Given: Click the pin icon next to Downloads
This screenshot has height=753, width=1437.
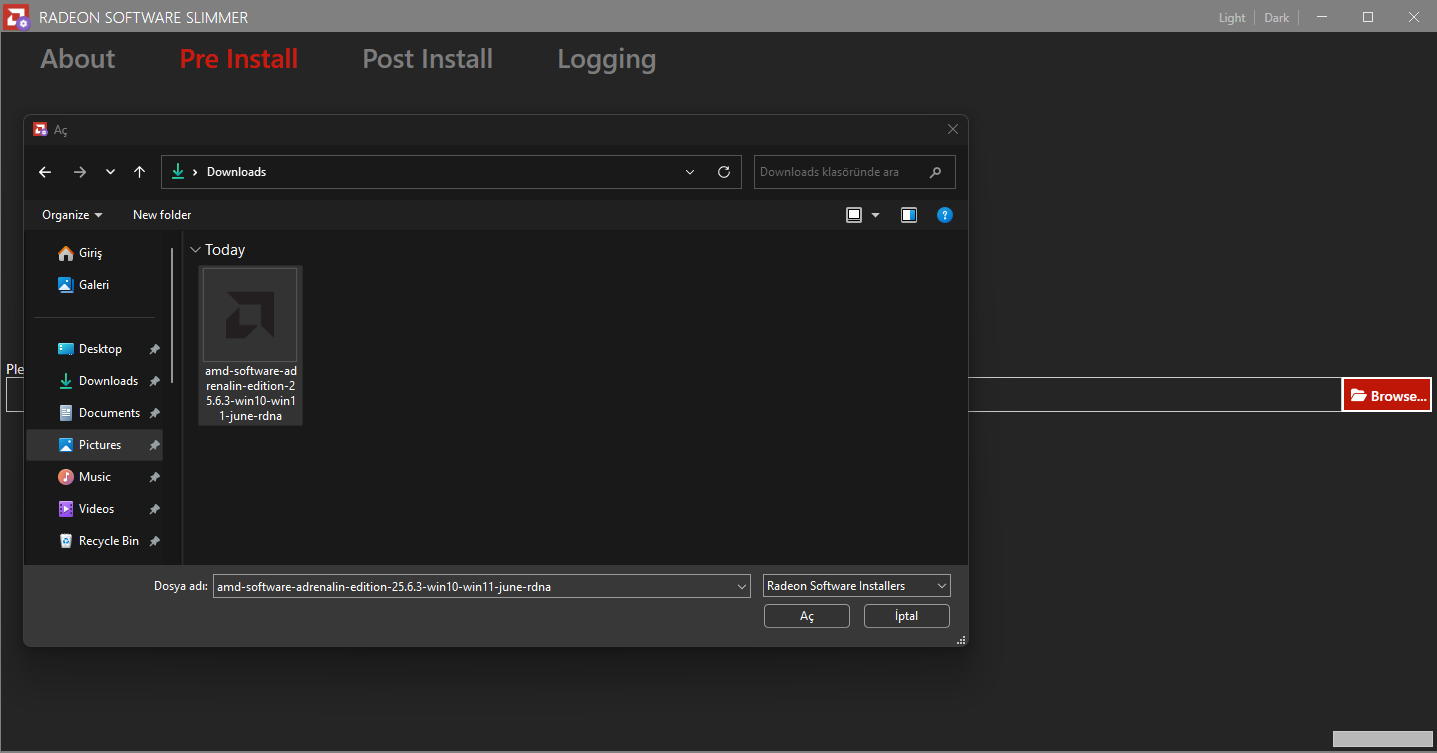Looking at the screenshot, I should click(x=154, y=381).
